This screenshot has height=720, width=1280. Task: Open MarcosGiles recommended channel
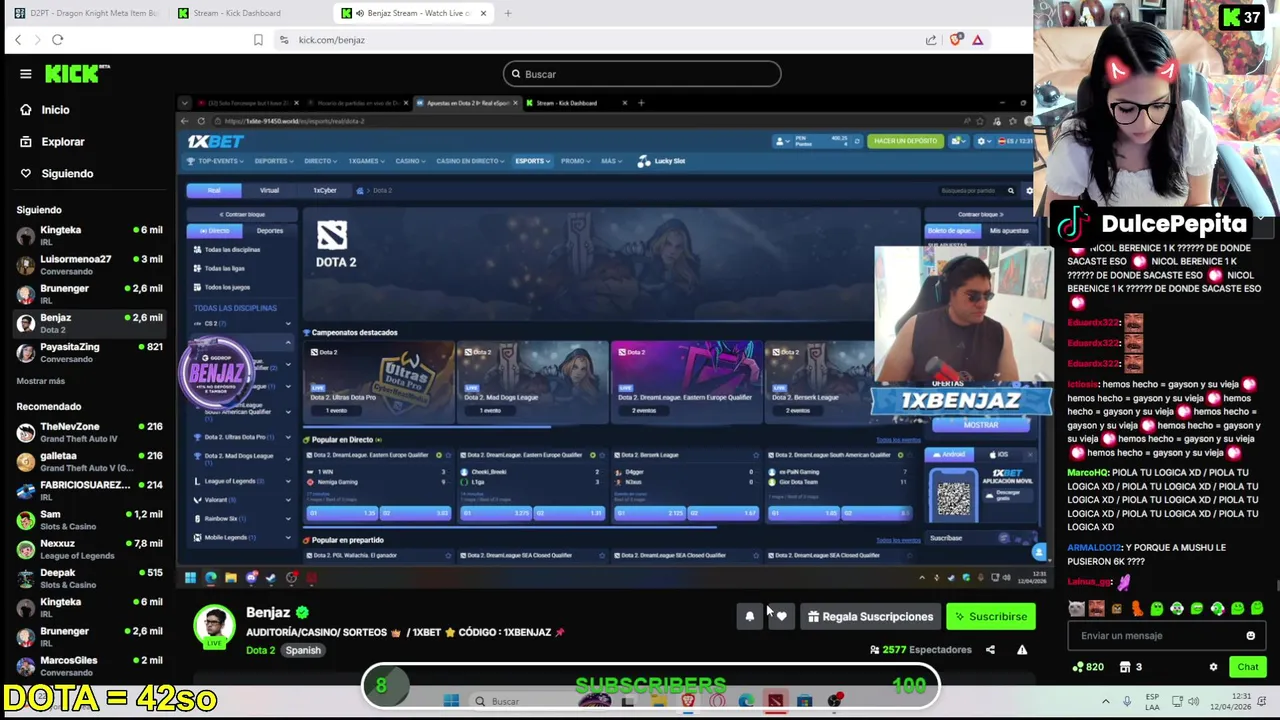coord(90,666)
